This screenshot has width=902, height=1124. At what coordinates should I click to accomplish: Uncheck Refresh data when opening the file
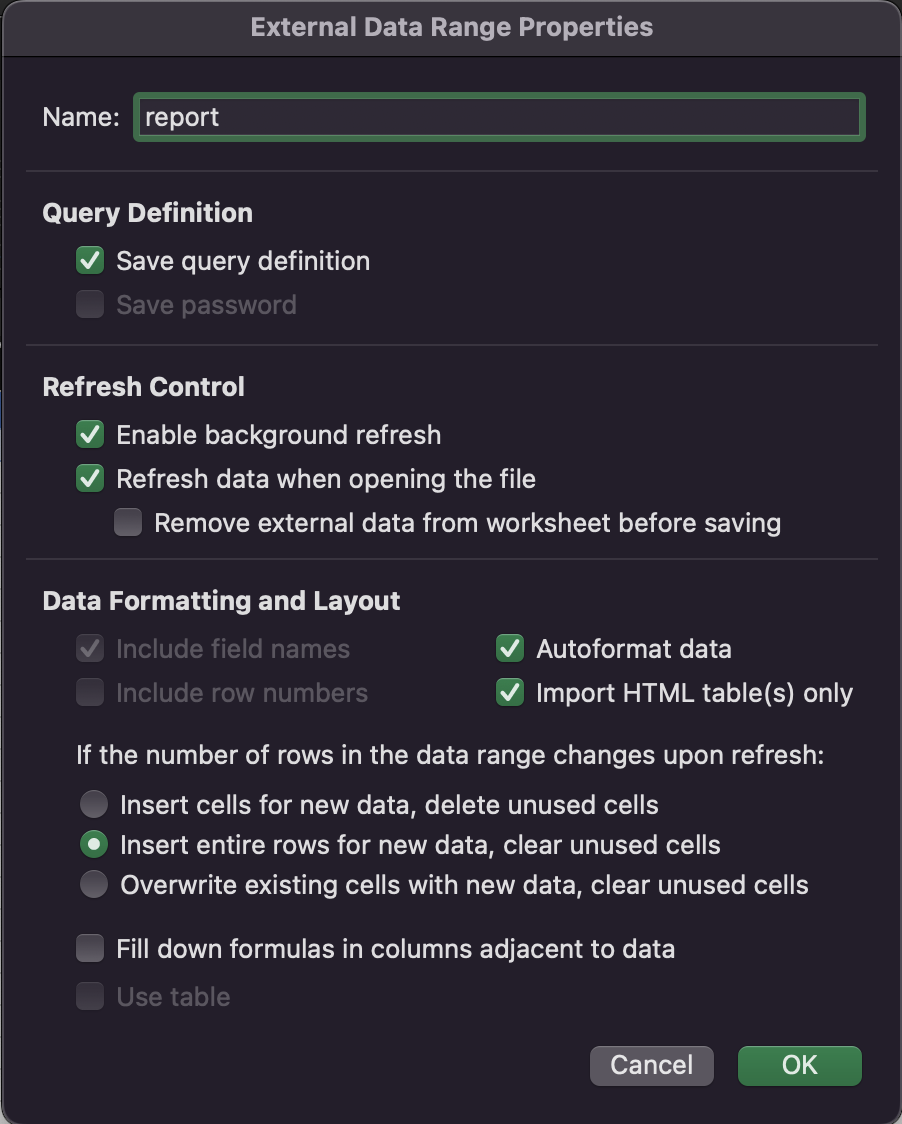[x=89, y=478]
